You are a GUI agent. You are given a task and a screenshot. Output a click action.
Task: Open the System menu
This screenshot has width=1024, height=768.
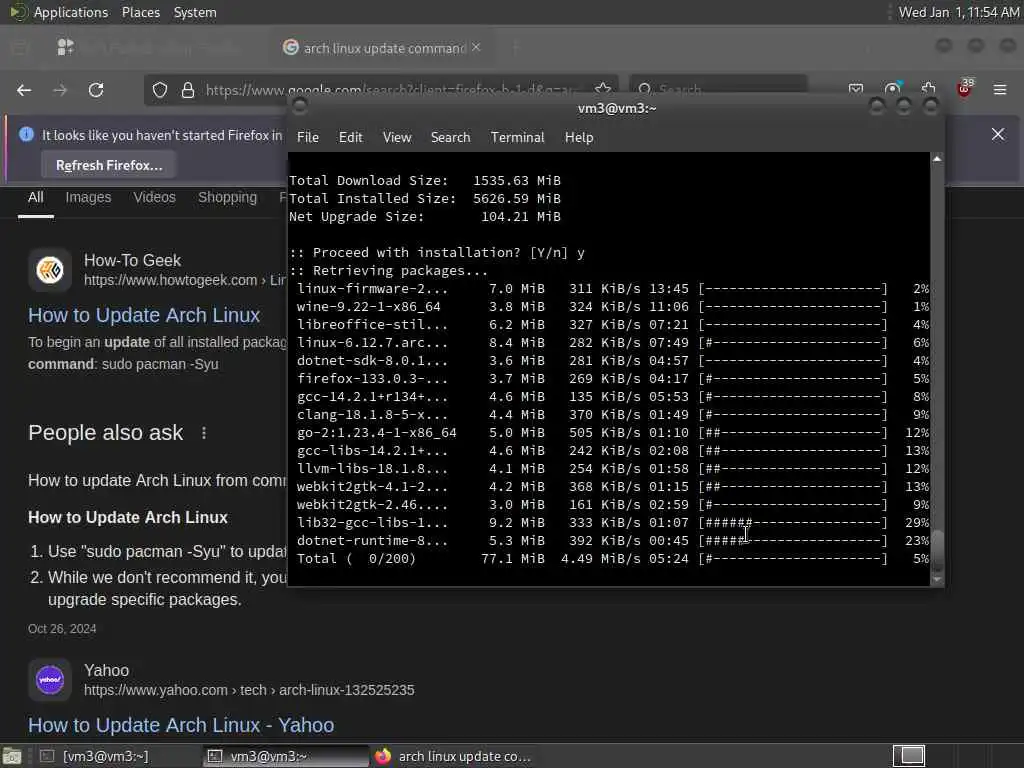pyautogui.click(x=195, y=12)
